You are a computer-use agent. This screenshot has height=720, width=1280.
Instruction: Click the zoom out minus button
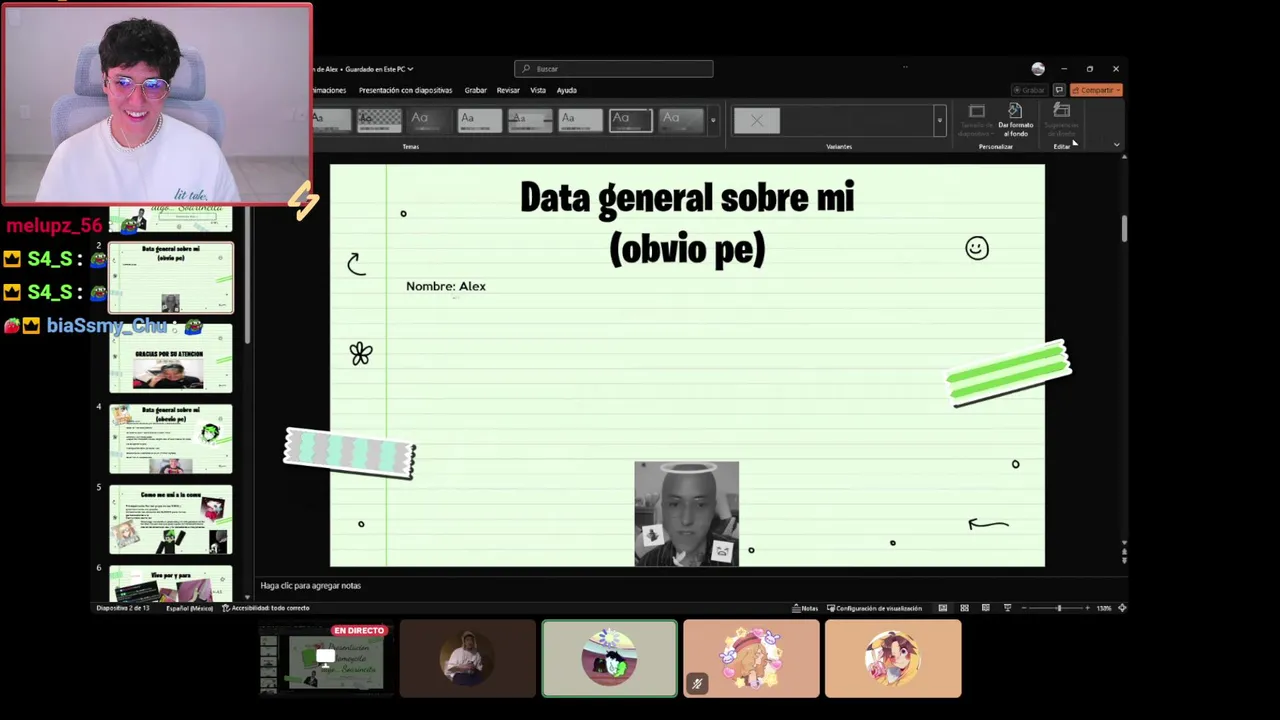1024,608
